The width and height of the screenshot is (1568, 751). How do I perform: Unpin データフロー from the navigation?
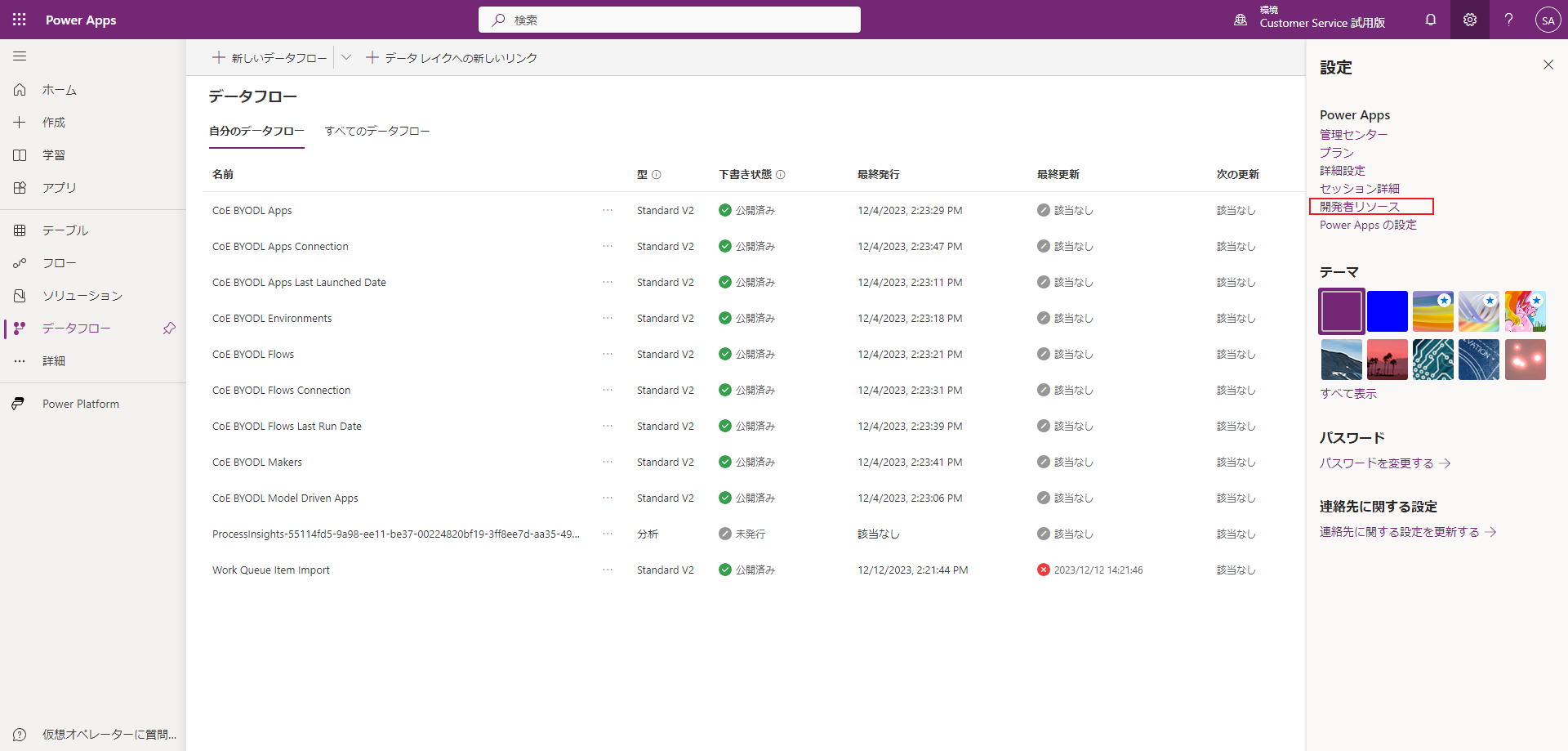pyautogui.click(x=169, y=328)
